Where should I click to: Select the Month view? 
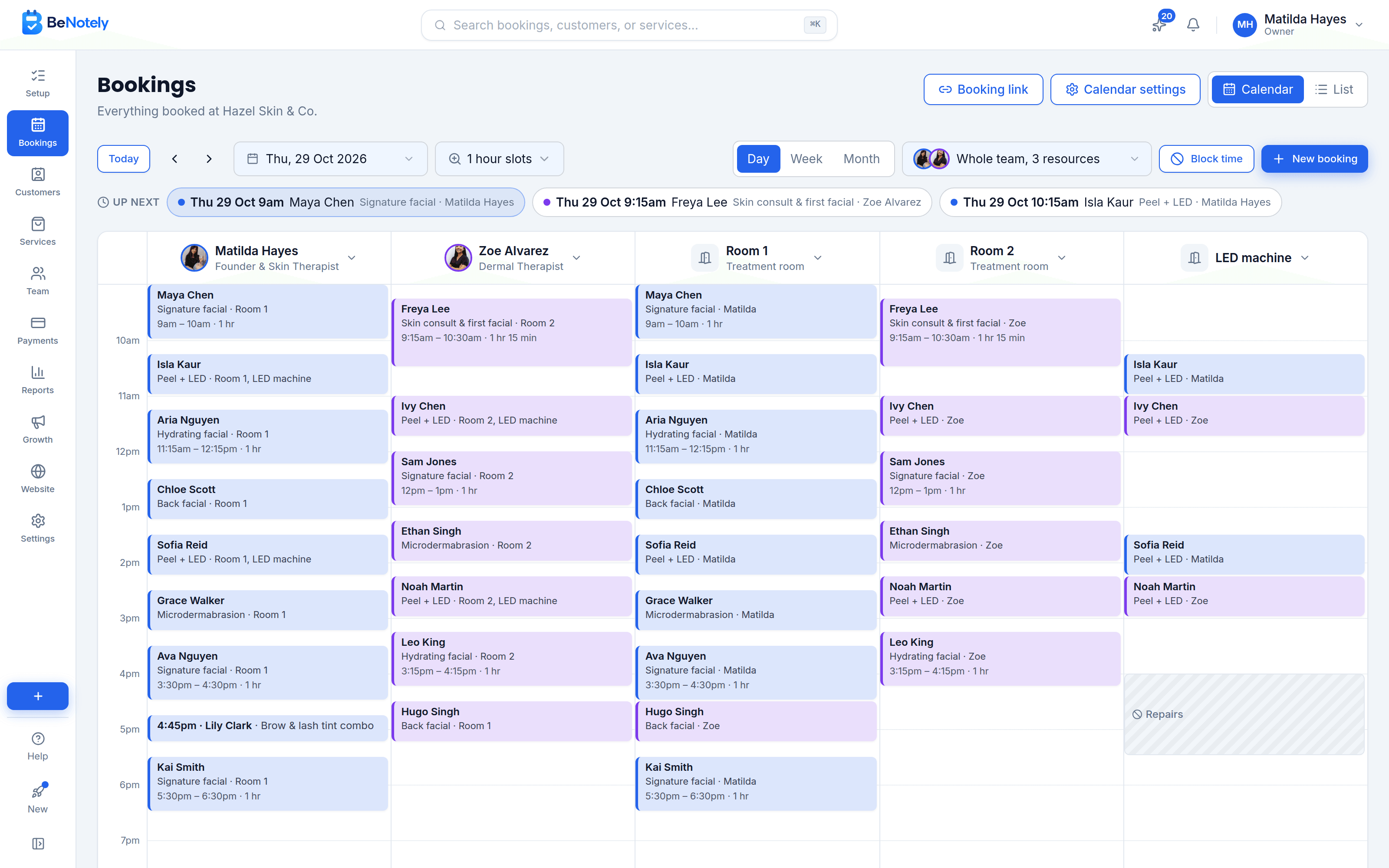(862, 159)
